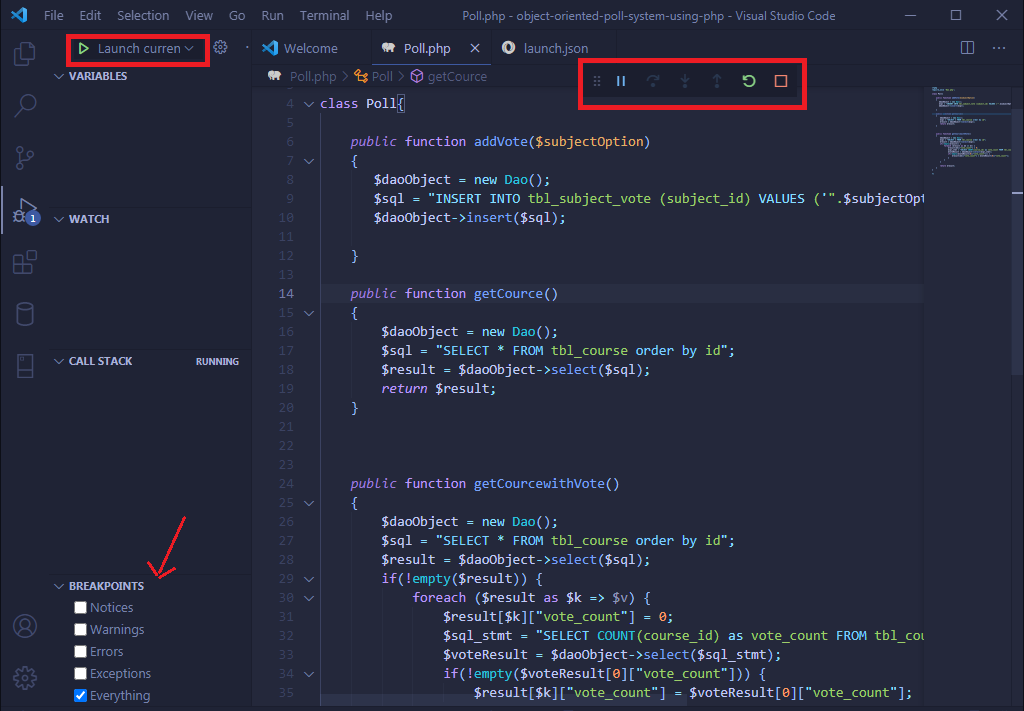Click Step Over in the debug toolbar
This screenshot has height=711, width=1024.
tap(653, 81)
